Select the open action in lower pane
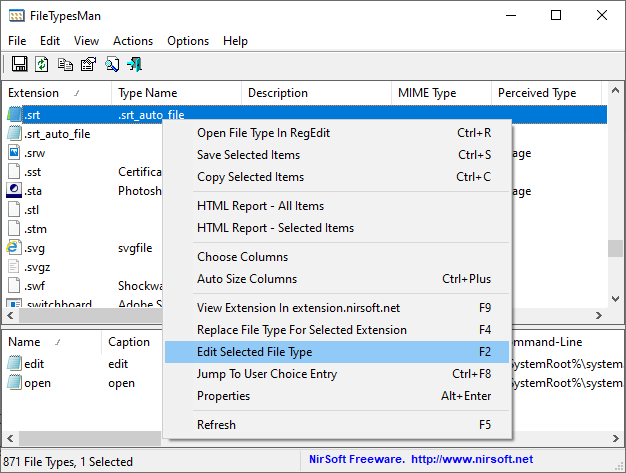 tap(37, 383)
